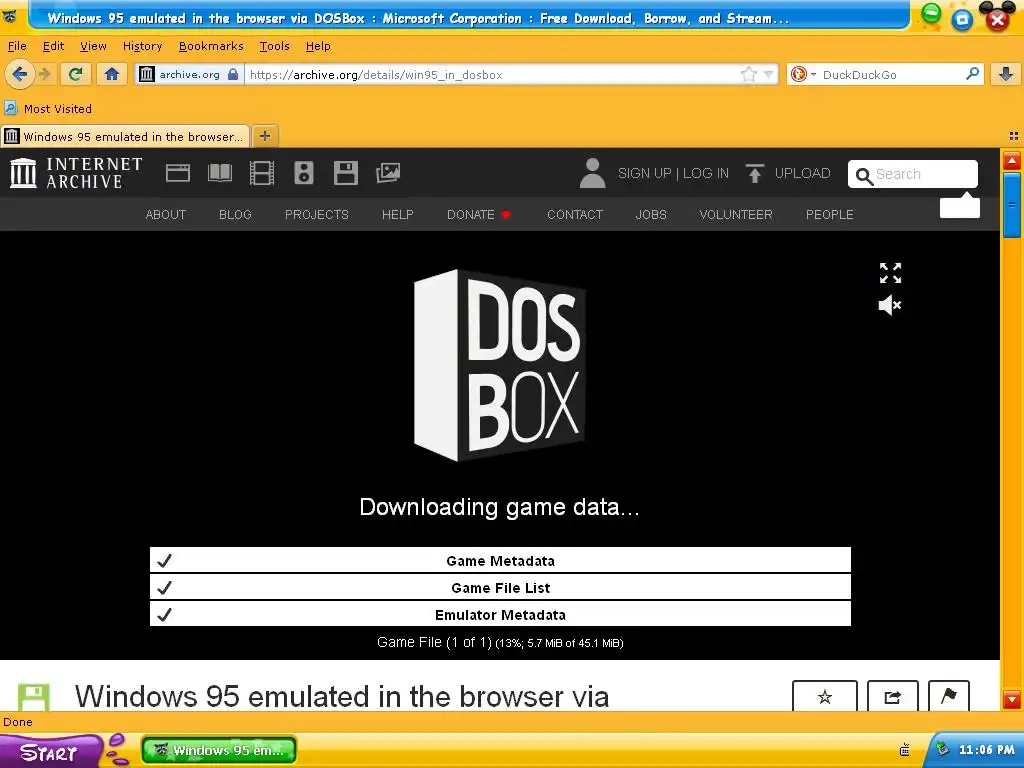Click the Internet Archive logo
The width and height of the screenshot is (1024, 768).
coord(76,173)
